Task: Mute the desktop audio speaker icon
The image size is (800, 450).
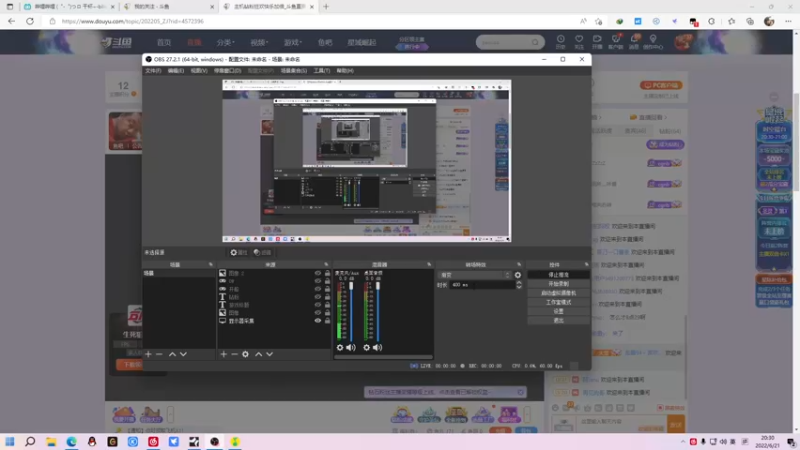Action: 378,347
